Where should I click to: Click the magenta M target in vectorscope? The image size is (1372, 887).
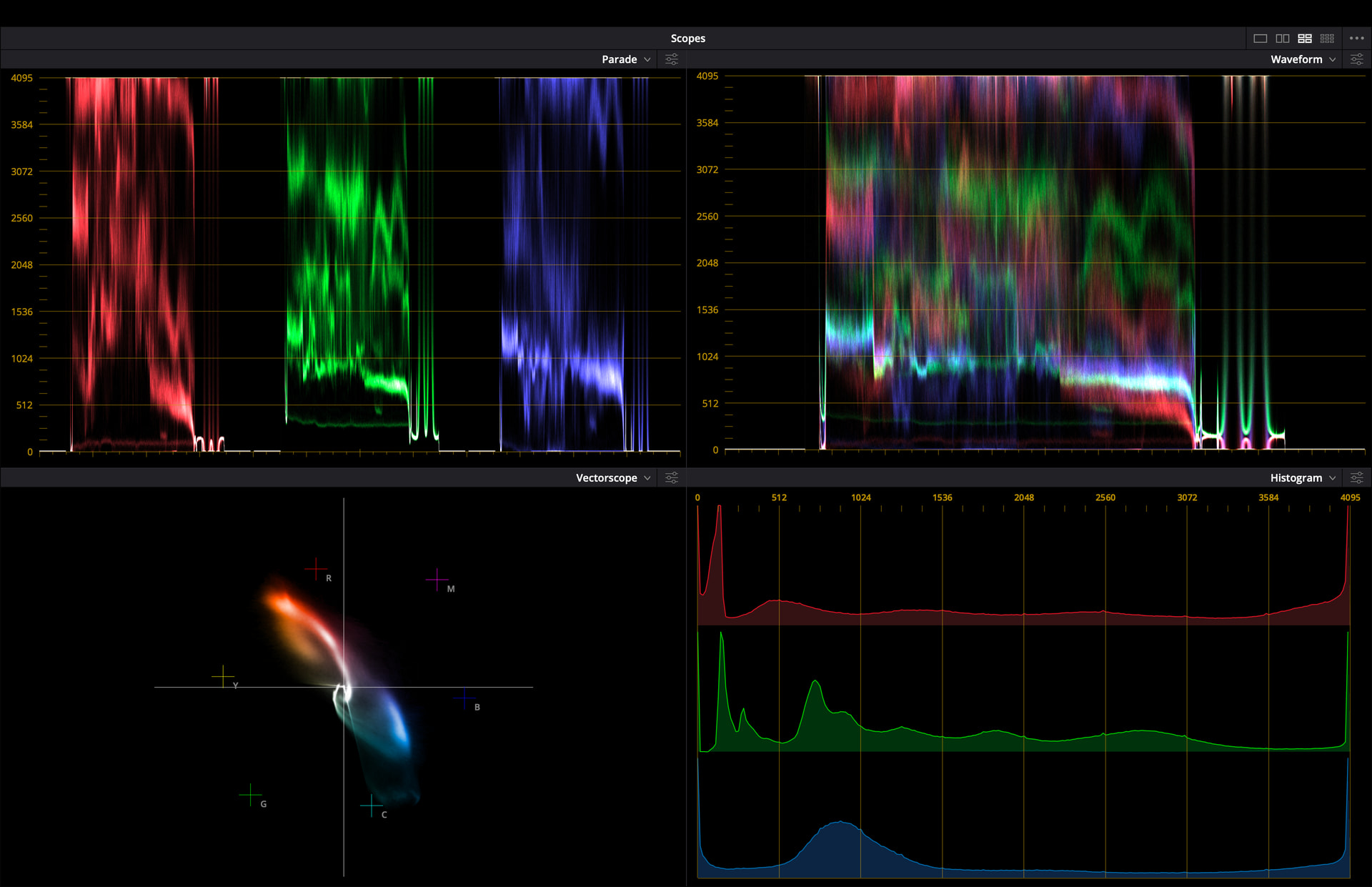[437, 580]
